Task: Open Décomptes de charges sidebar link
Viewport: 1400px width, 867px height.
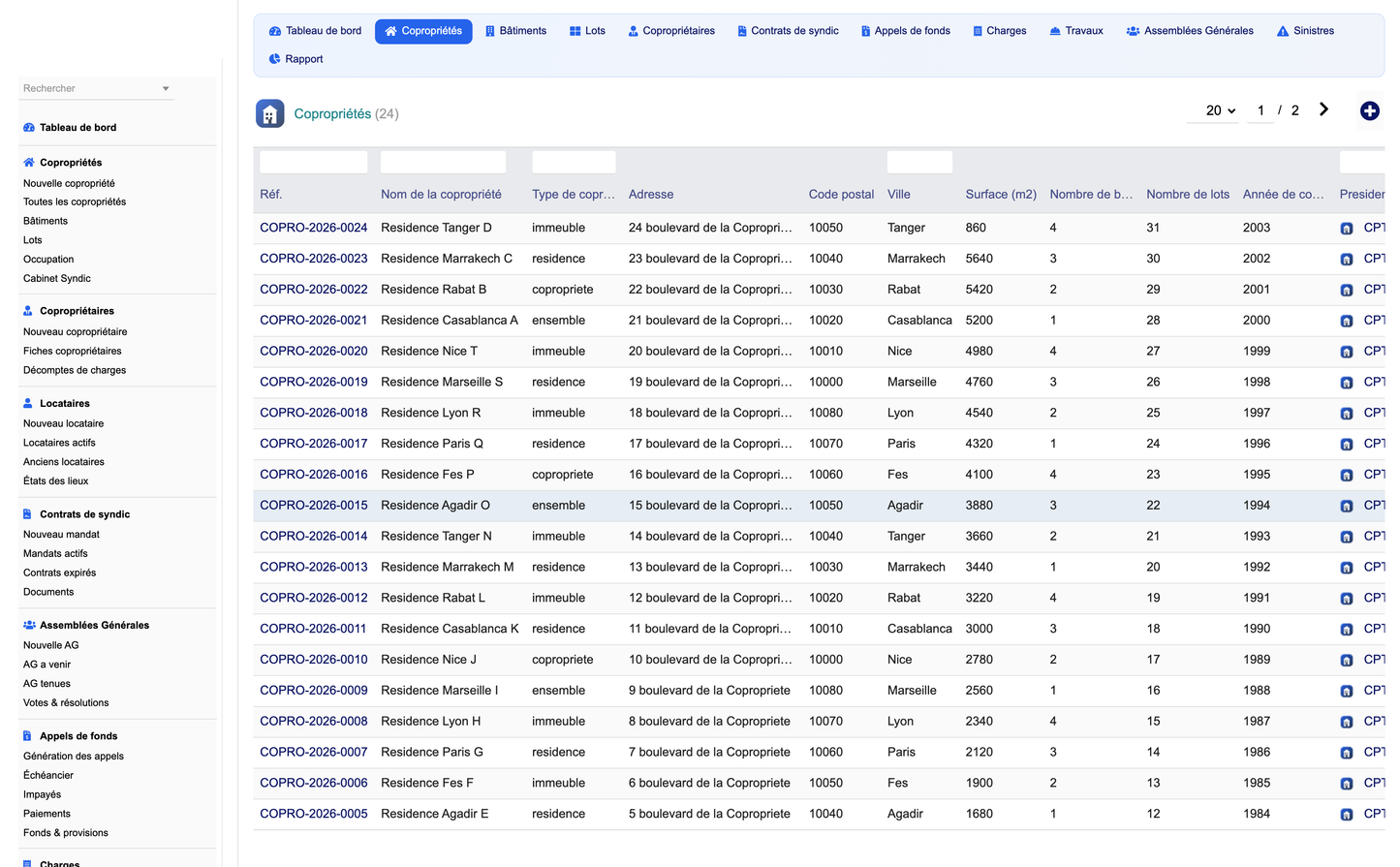Action: point(75,370)
